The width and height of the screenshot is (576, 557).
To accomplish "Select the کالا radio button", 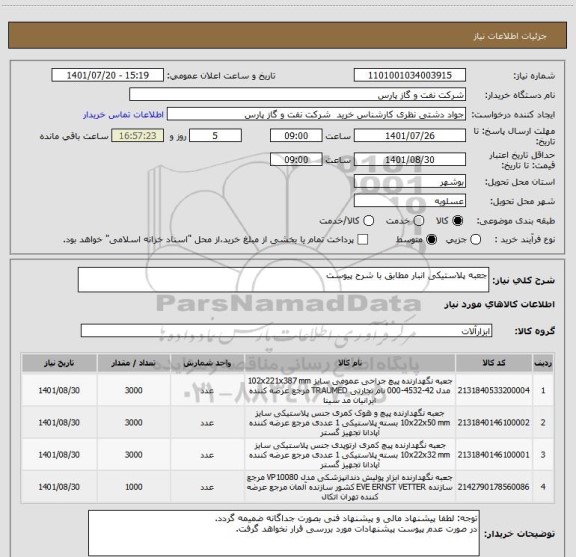I will point(458,221).
